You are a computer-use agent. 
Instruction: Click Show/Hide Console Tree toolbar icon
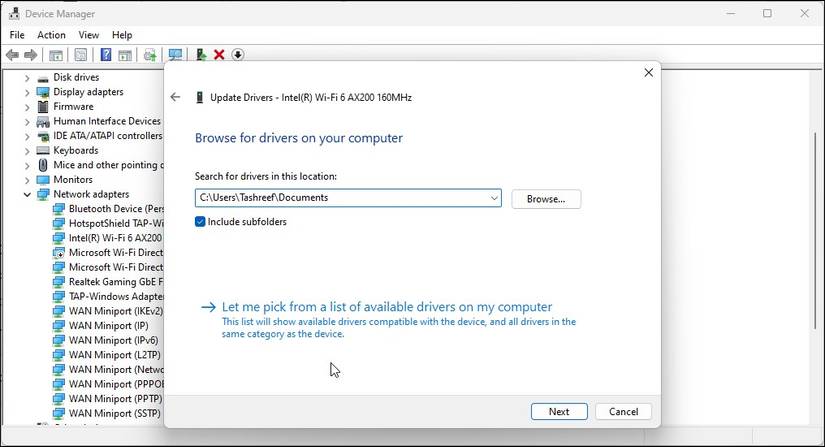[56, 55]
